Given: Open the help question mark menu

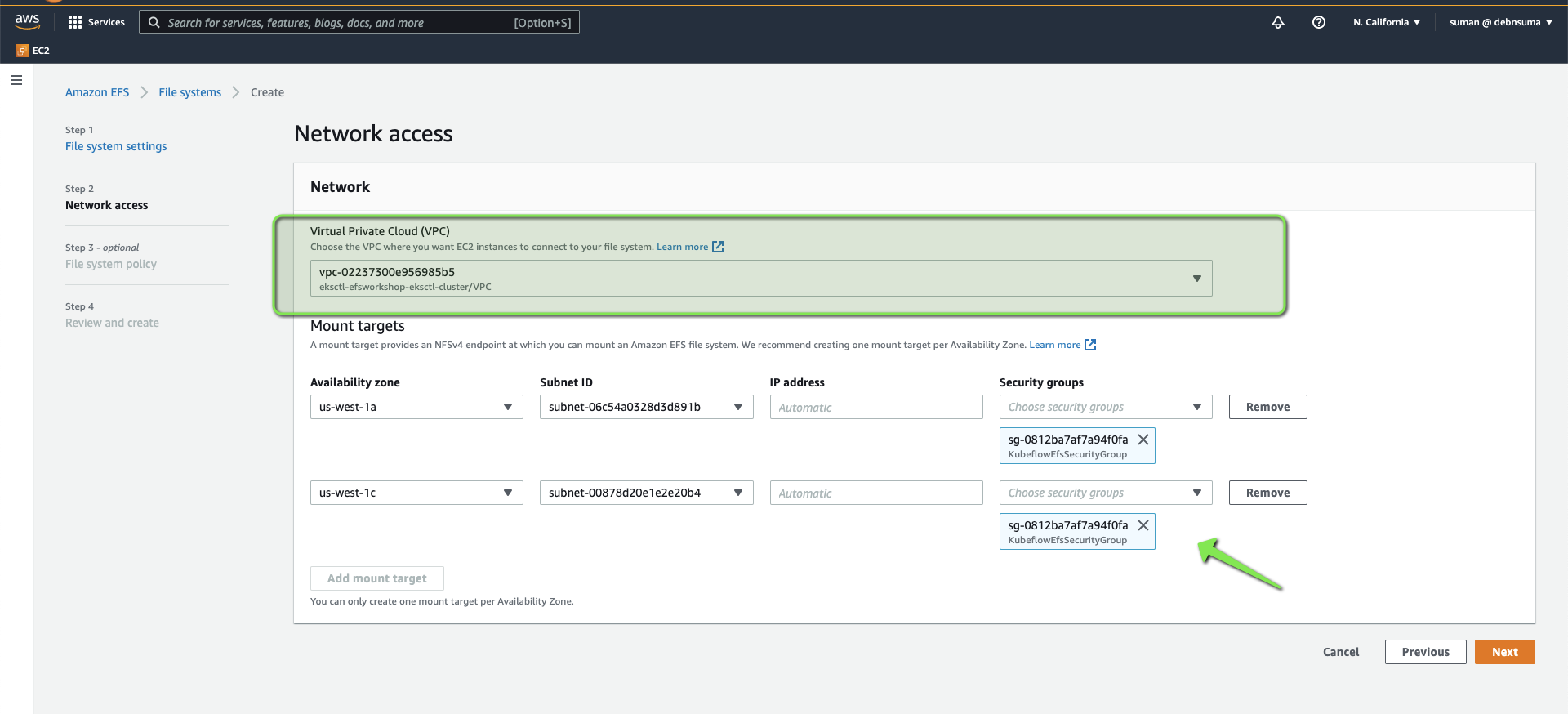Looking at the screenshot, I should [1319, 22].
